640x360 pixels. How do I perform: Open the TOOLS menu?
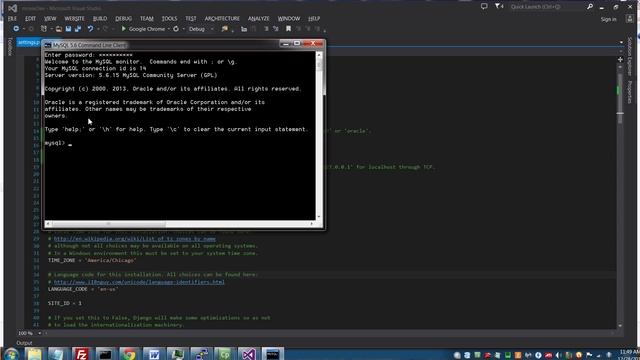[169, 19]
